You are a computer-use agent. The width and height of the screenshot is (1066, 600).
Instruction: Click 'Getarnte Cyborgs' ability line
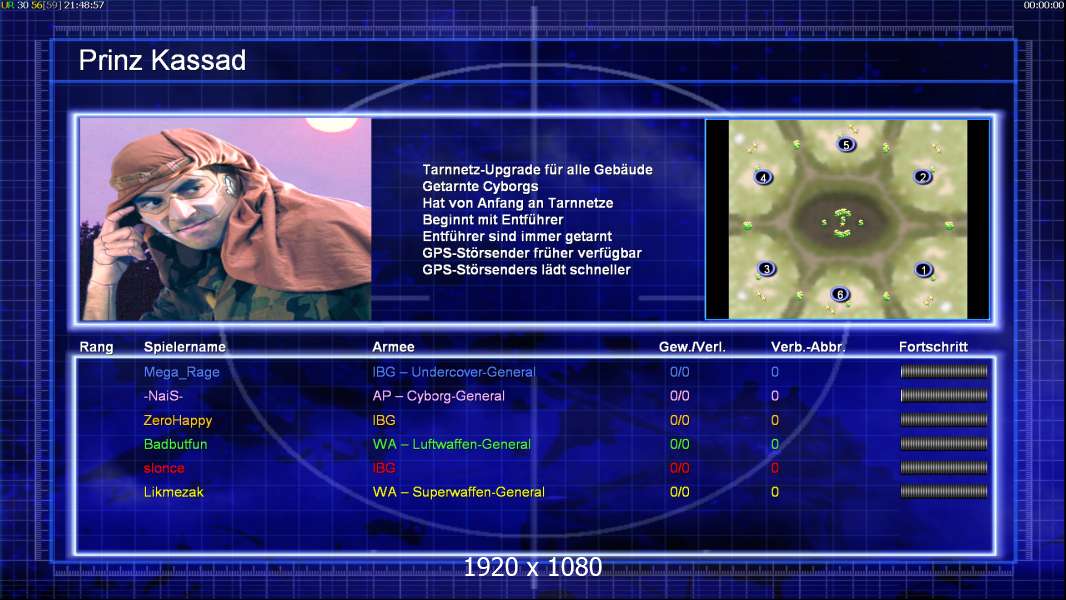[480, 186]
